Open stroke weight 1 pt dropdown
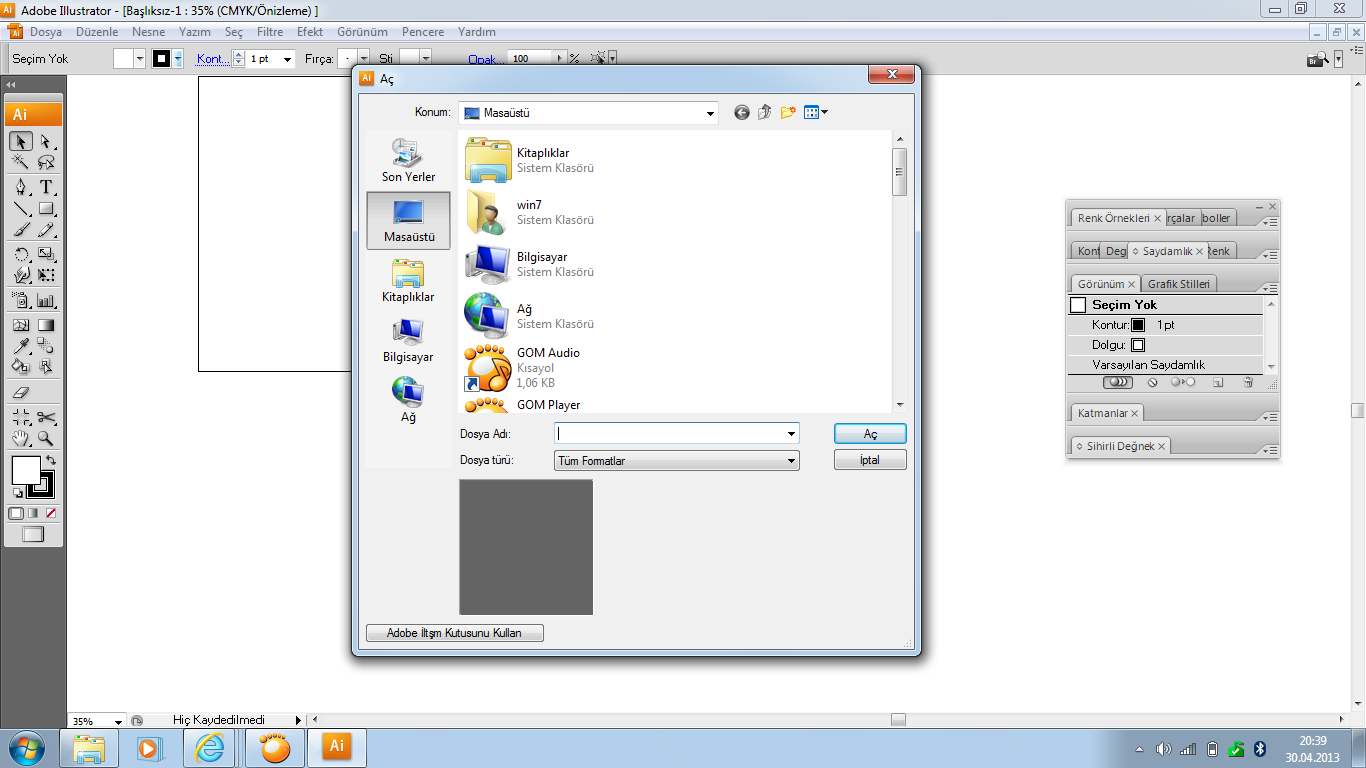 288,60
